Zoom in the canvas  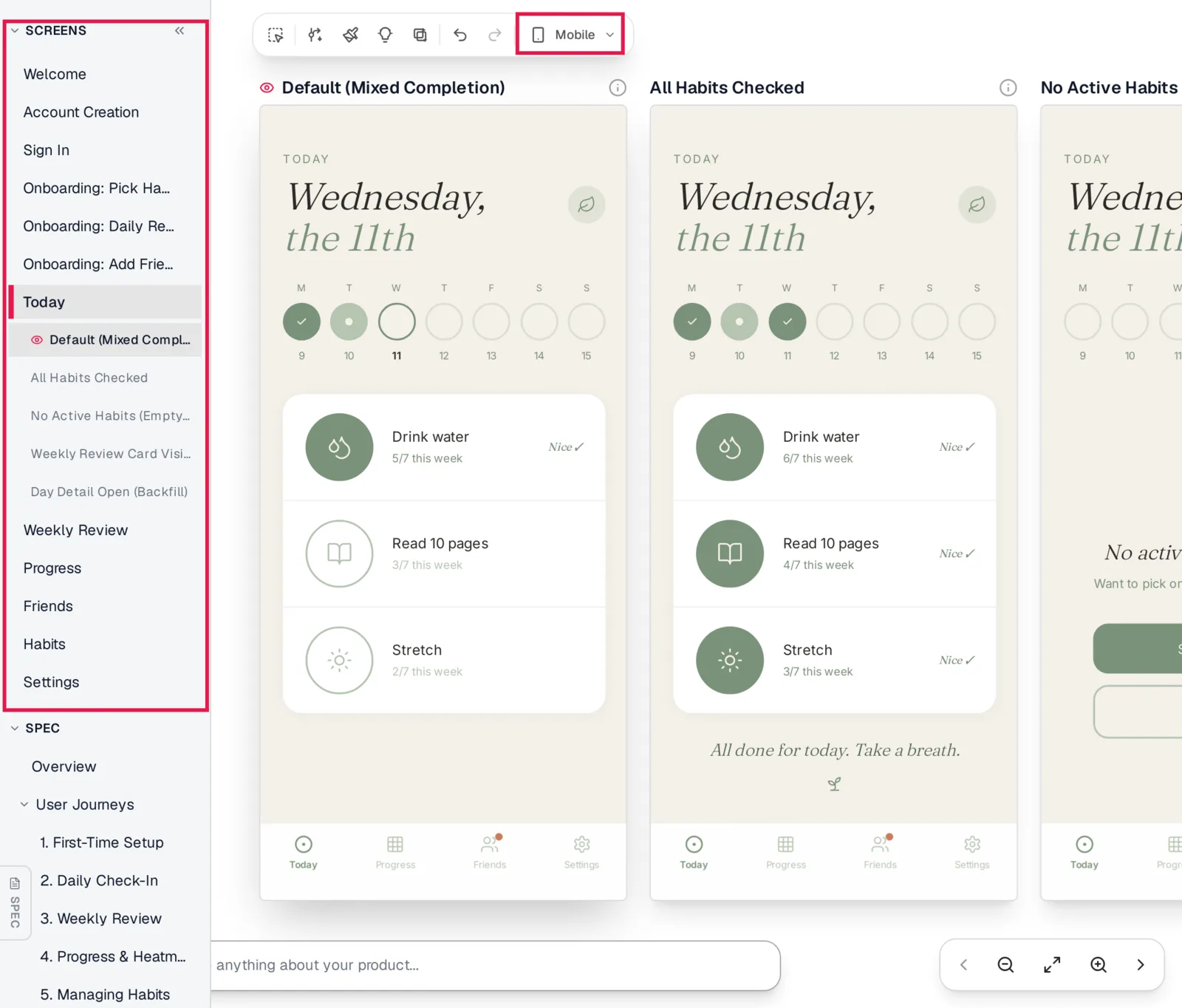1099,964
